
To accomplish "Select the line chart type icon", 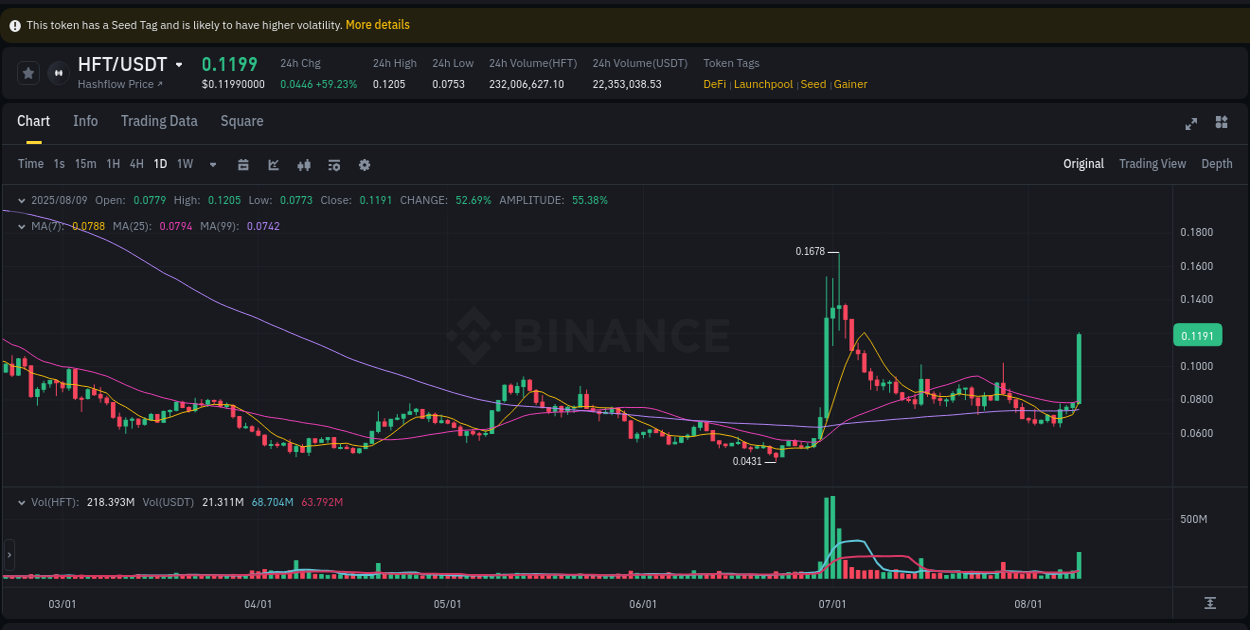I will coord(273,163).
